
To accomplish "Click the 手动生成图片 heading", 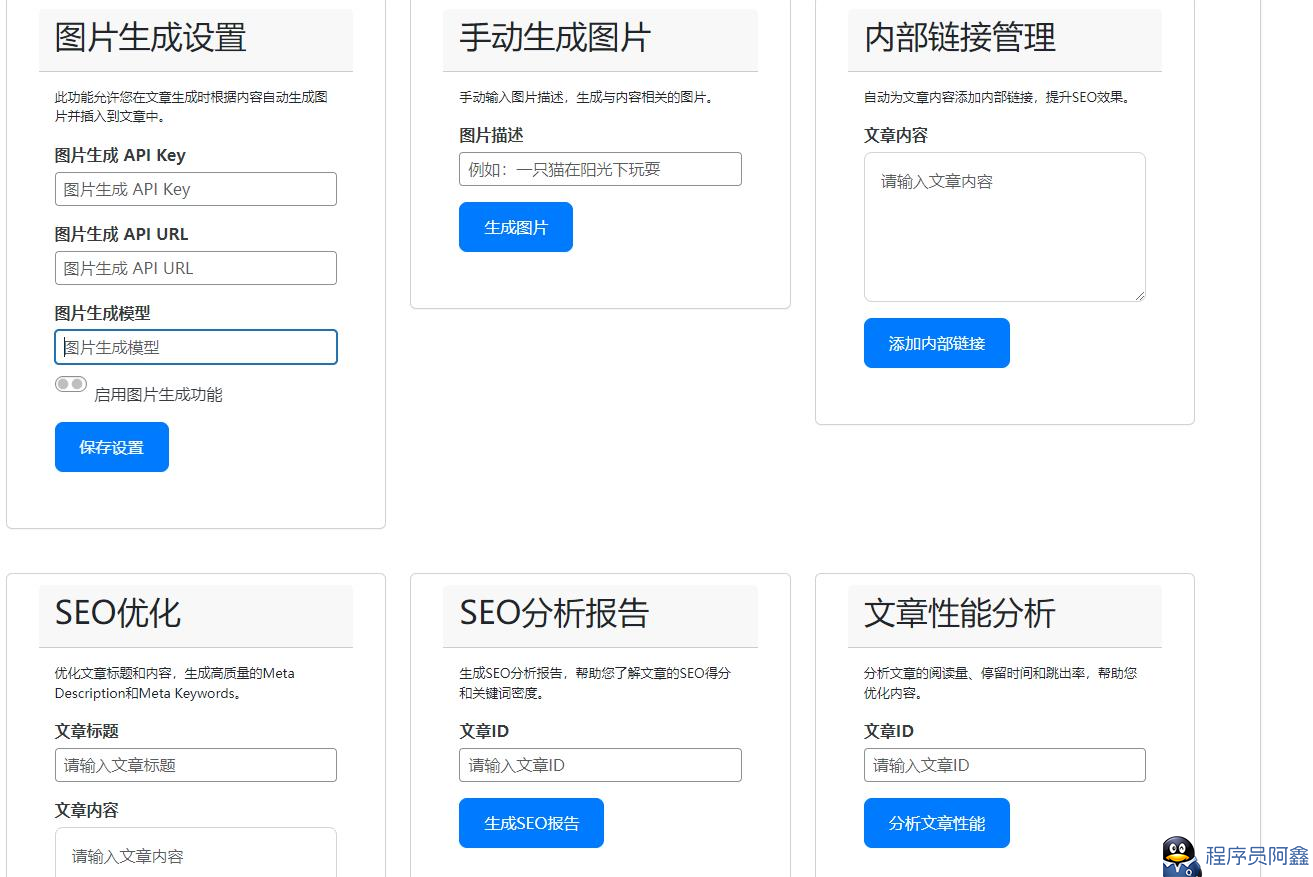I will (x=555, y=37).
